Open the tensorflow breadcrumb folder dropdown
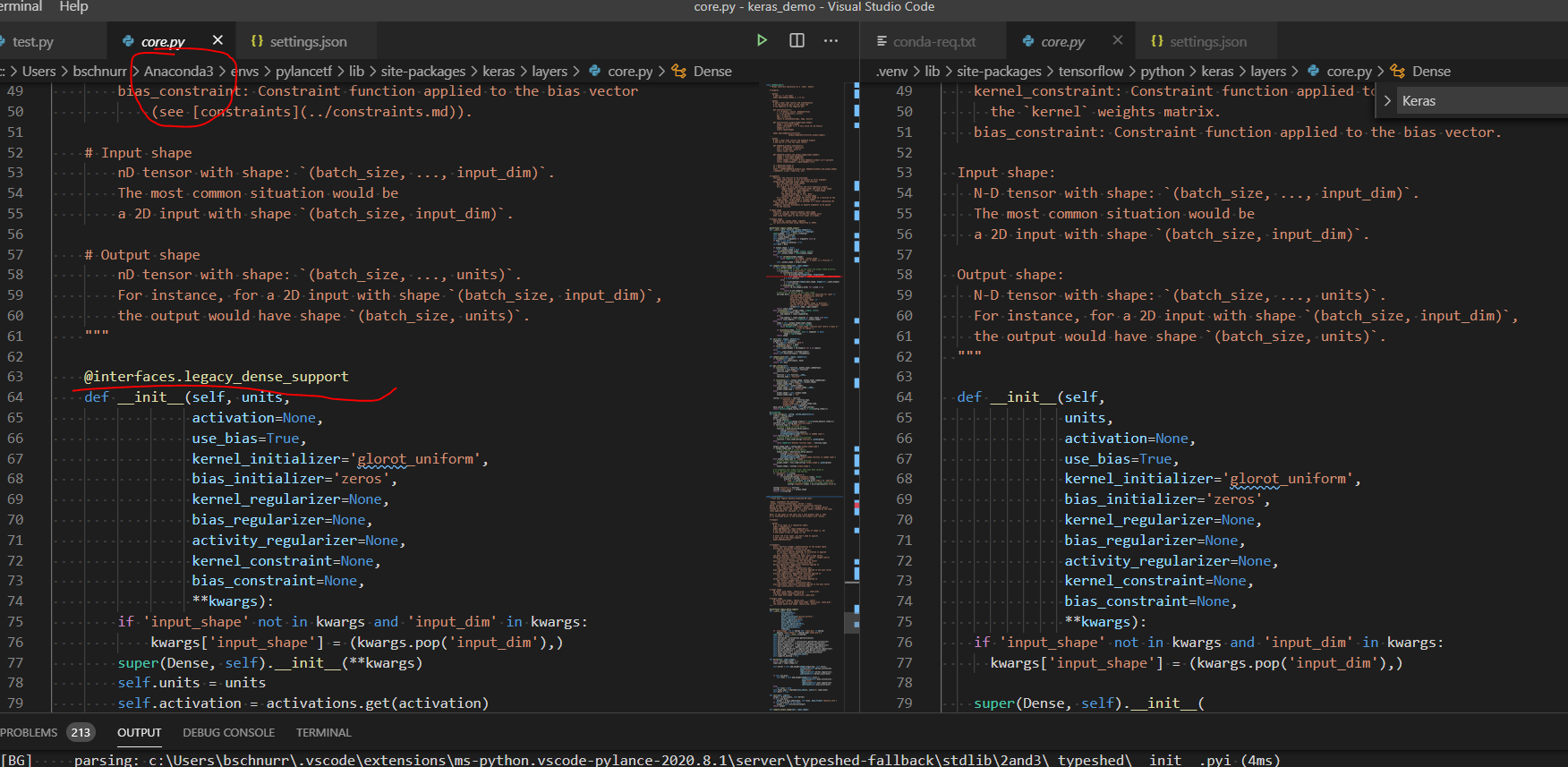Viewport: 1568px width, 767px height. point(1090,72)
